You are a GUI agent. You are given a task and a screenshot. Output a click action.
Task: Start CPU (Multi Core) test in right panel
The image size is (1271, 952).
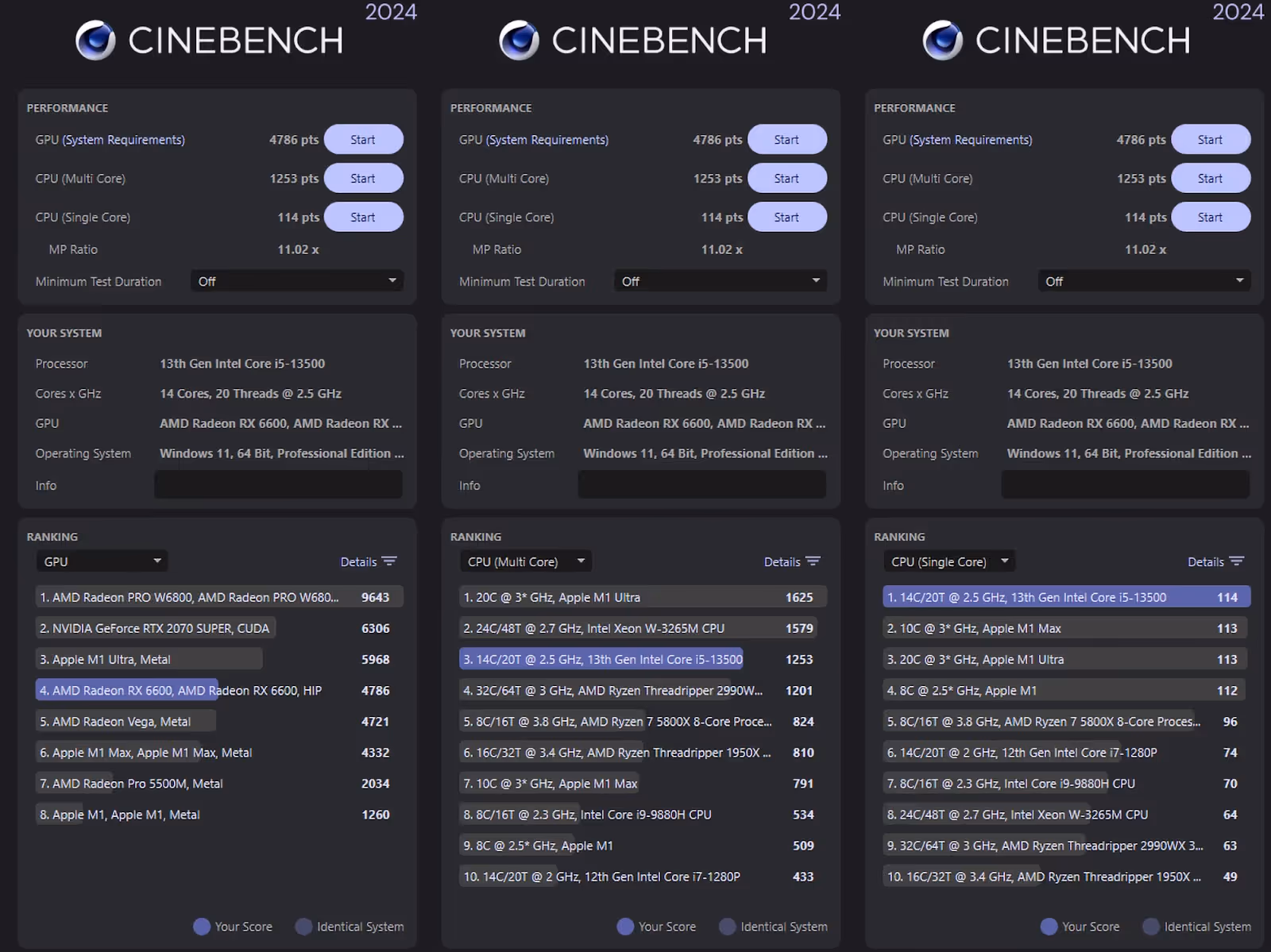(1211, 179)
